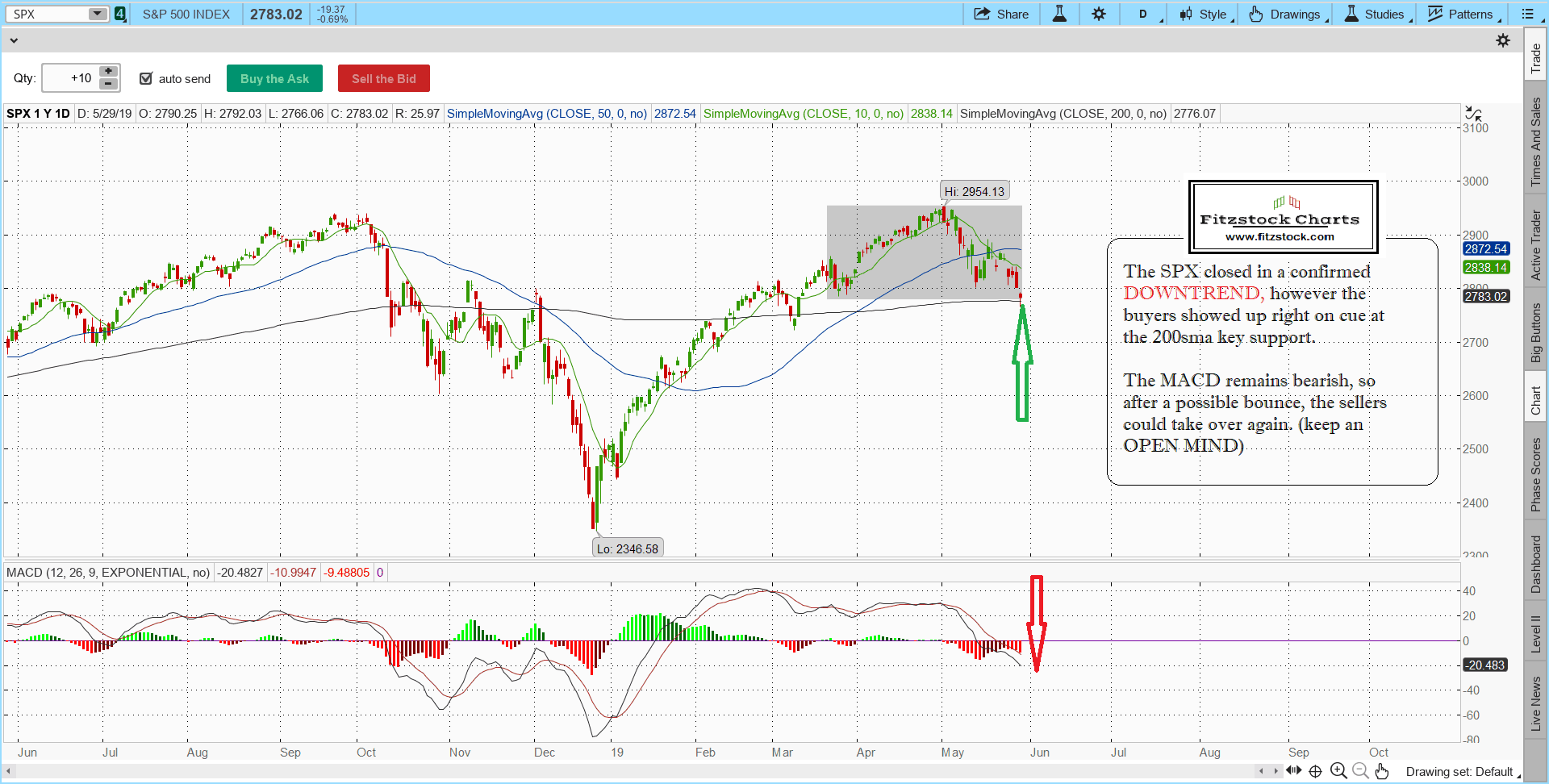
Task: Select the pan hand tool icon
Action: tap(1382, 771)
